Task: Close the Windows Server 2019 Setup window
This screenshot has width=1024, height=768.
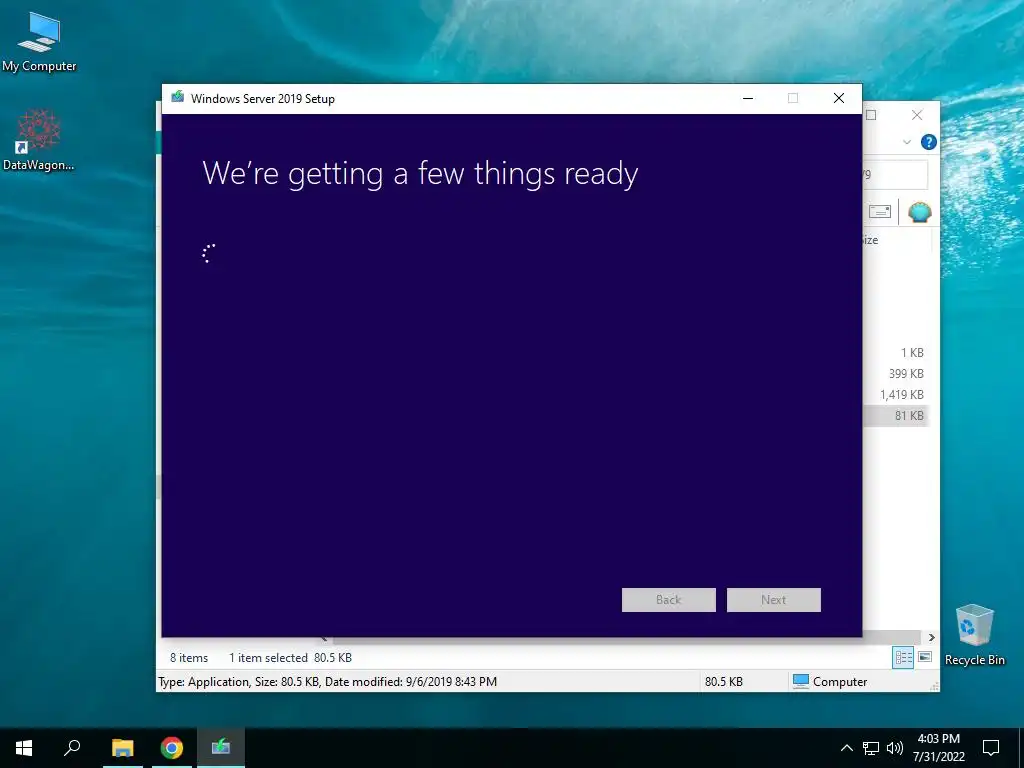Action: pyautogui.click(x=839, y=98)
